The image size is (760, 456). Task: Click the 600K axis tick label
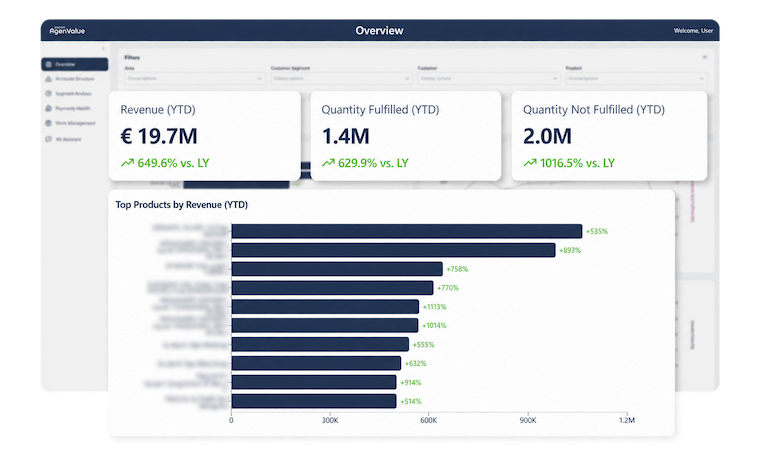point(429,420)
